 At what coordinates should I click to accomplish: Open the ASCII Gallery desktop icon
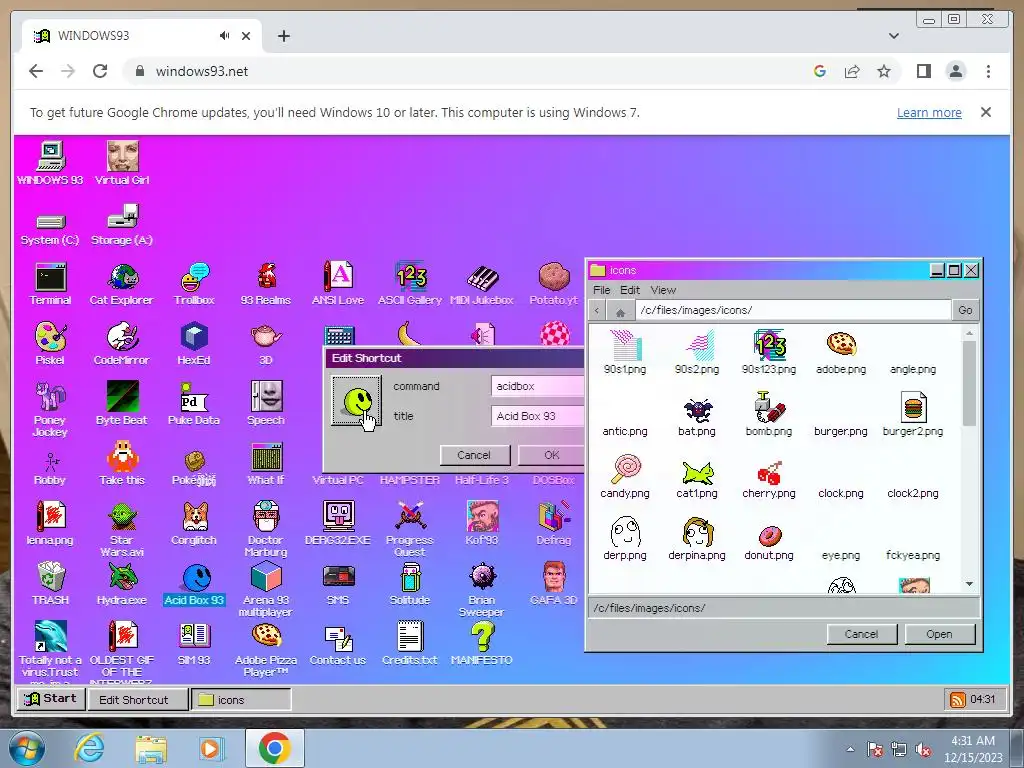click(x=410, y=284)
